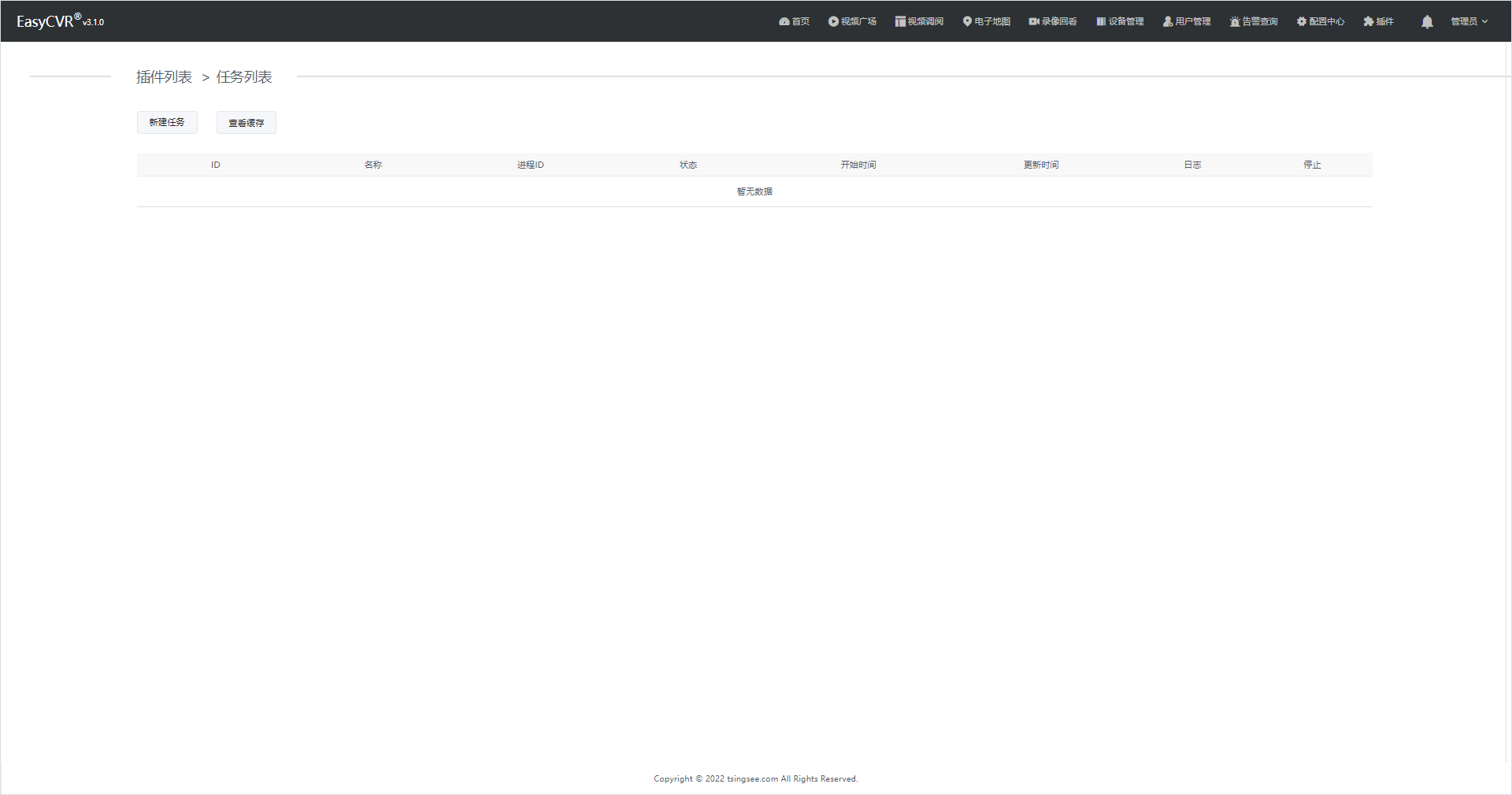1512x795 pixels.
Task: Click the 日志 column header
Action: 1193,165
